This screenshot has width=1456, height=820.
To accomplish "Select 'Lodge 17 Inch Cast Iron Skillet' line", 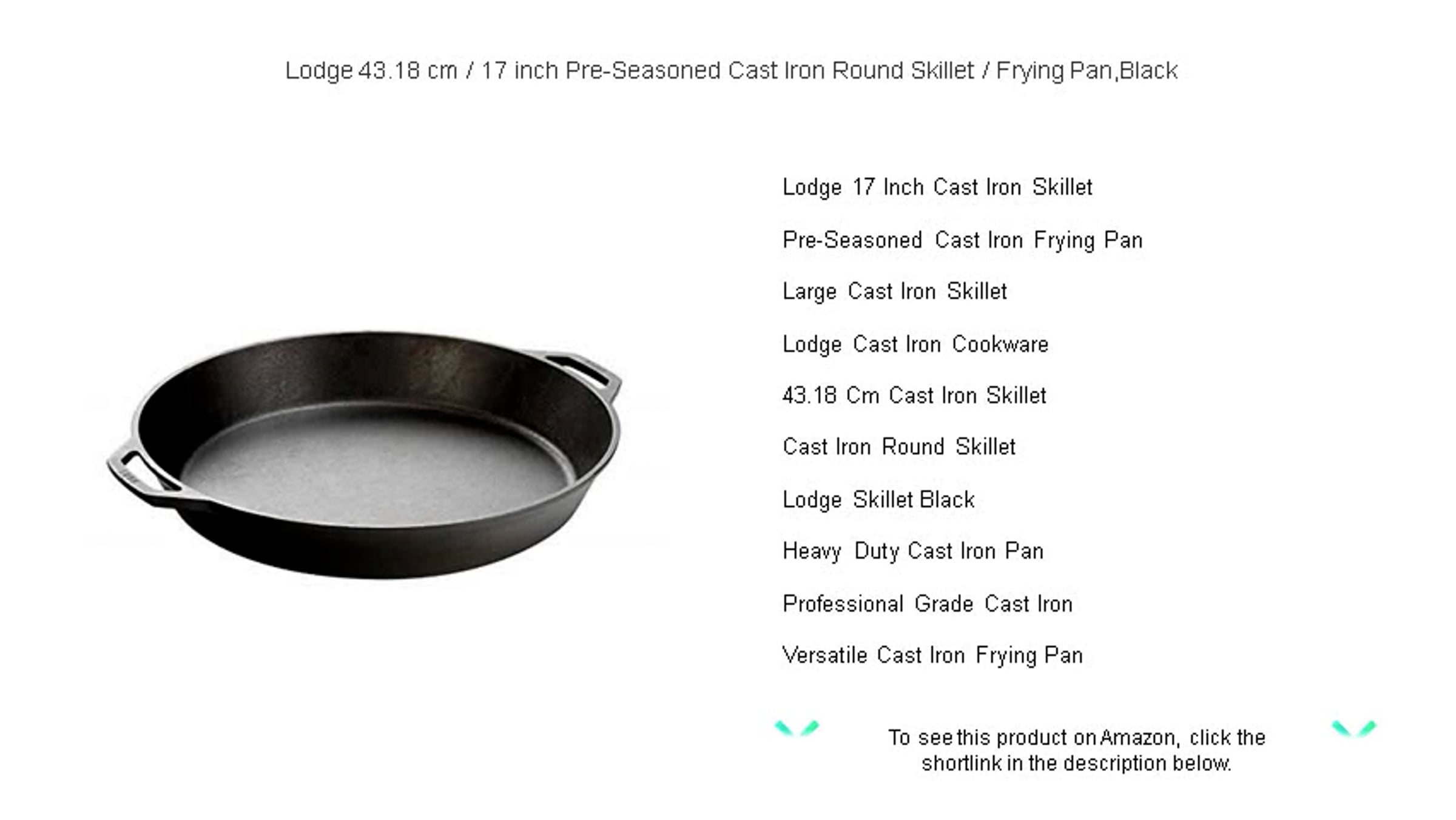I will [x=937, y=187].
